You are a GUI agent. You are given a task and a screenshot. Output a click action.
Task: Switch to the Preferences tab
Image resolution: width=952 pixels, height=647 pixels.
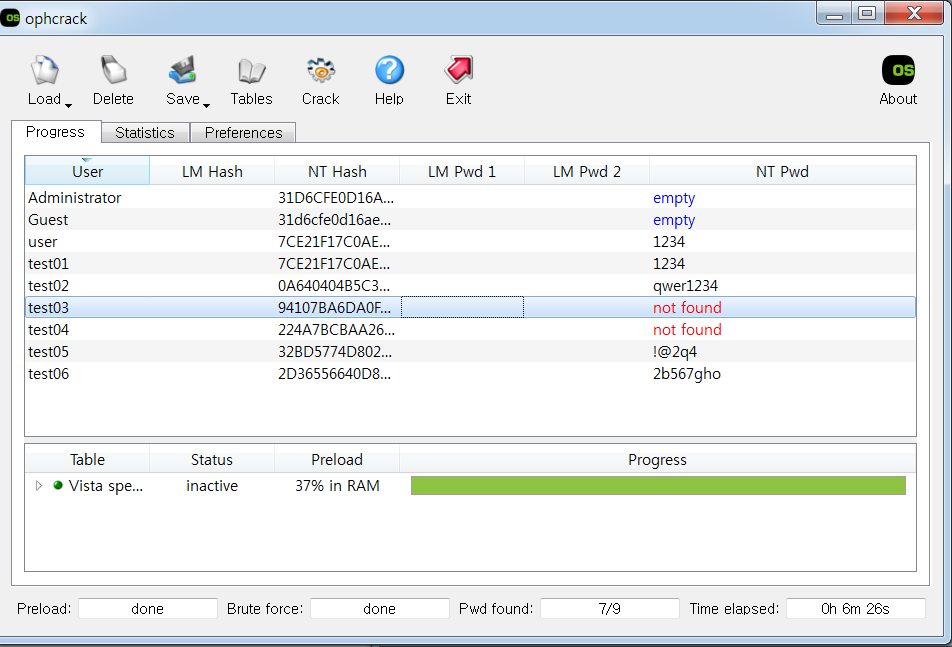coord(243,132)
